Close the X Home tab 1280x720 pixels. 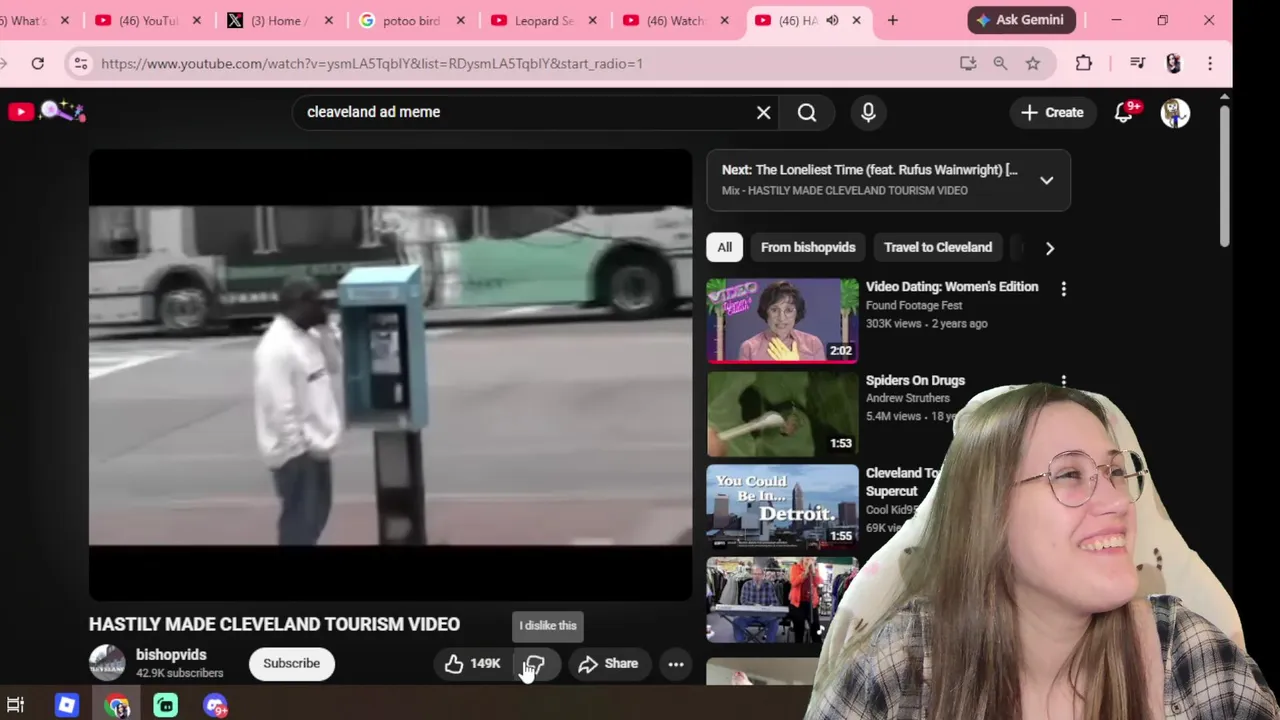(328, 20)
